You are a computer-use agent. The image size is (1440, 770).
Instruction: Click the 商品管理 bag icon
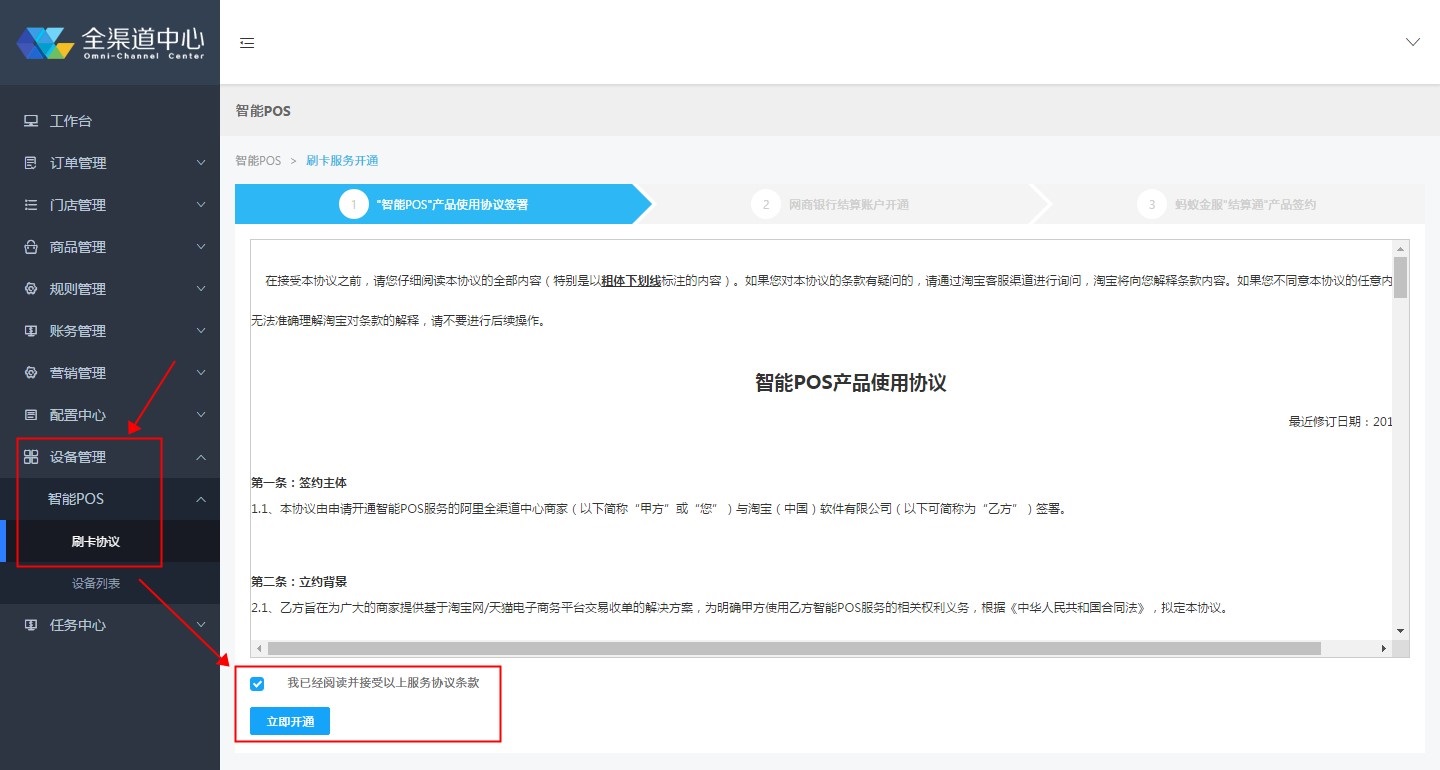[31, 247]
